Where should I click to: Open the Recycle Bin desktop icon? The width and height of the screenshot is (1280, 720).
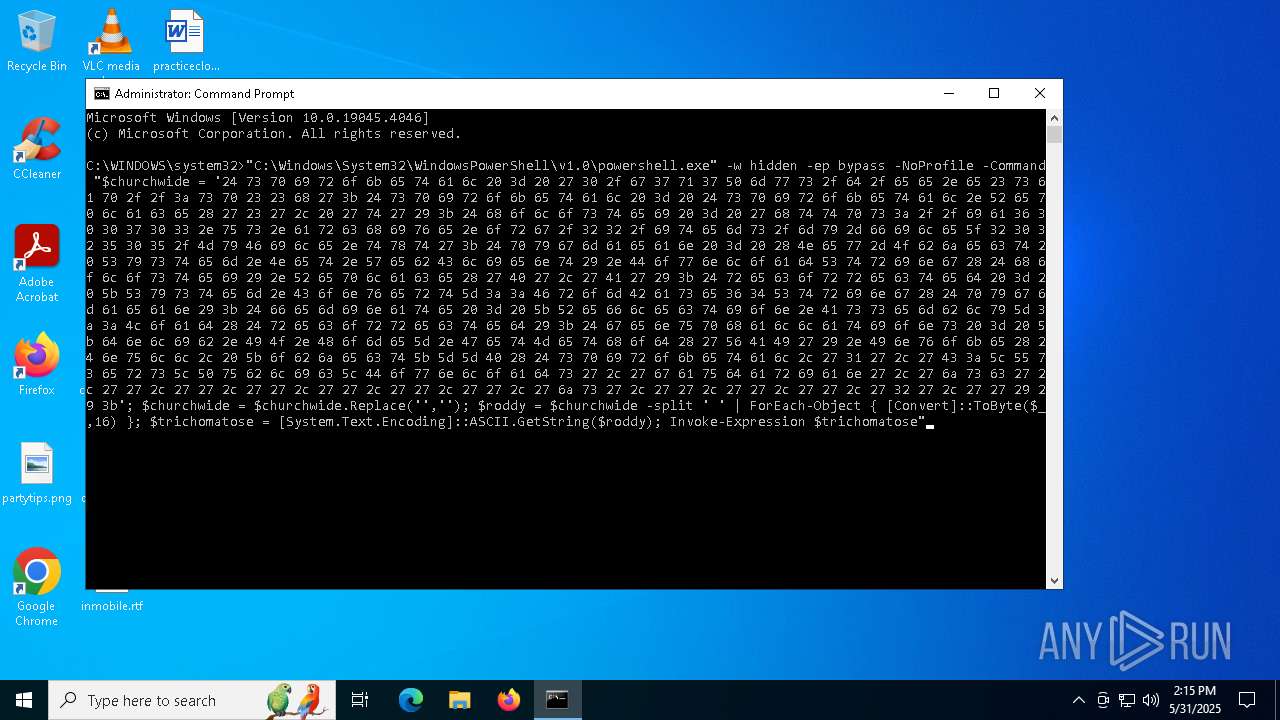coord(37,41)
